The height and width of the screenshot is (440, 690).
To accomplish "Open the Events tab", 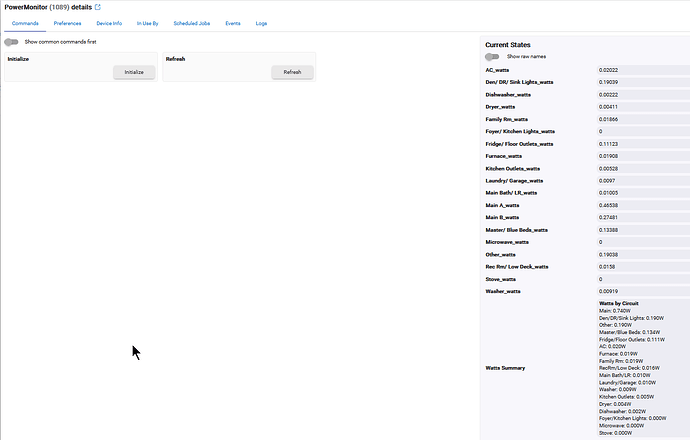I will (232, 22).
